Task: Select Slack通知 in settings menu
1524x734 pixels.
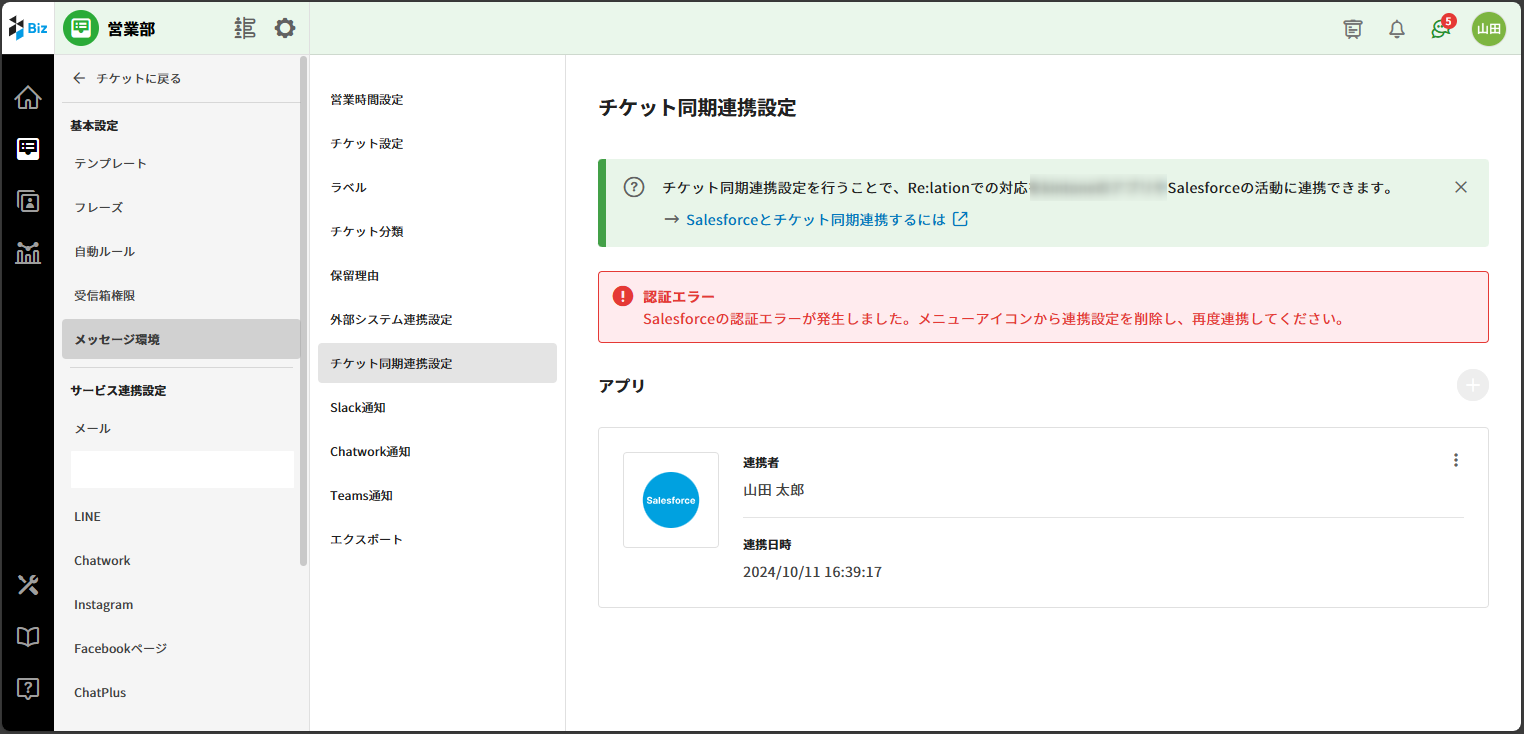Action: pyautogui.click(x=358, y=408)
